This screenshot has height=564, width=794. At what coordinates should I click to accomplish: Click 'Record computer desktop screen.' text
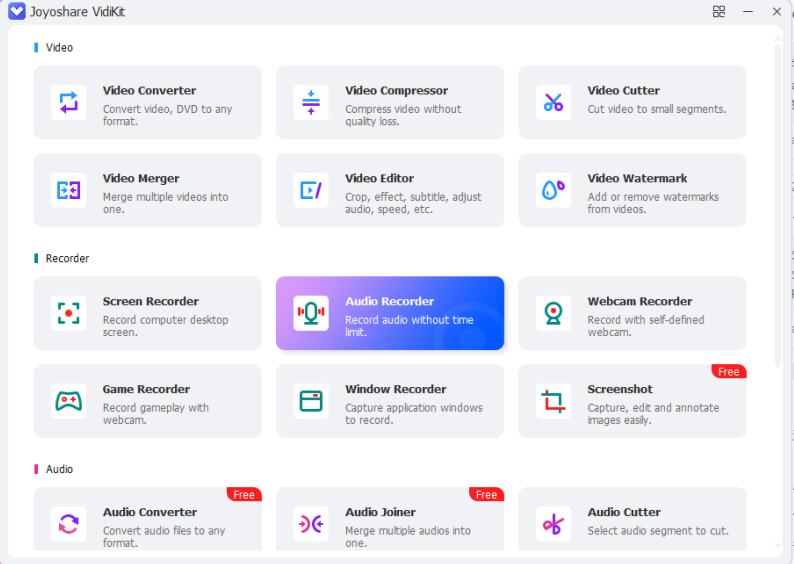166,326
